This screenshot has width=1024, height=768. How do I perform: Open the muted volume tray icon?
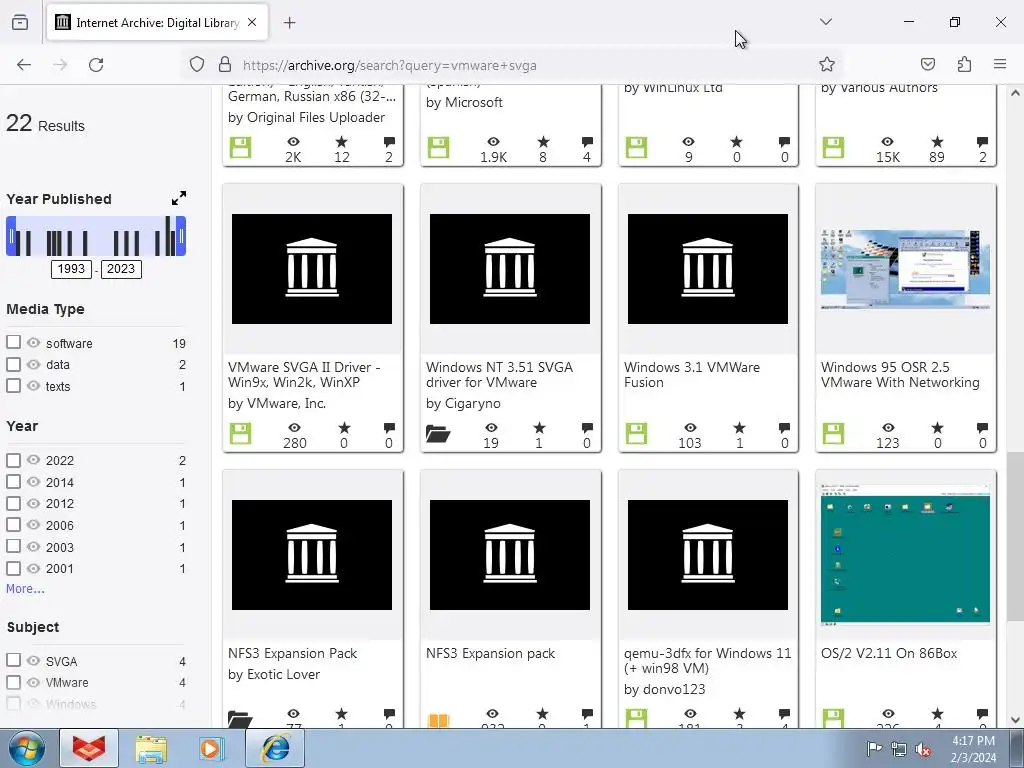tap(923, 750)
